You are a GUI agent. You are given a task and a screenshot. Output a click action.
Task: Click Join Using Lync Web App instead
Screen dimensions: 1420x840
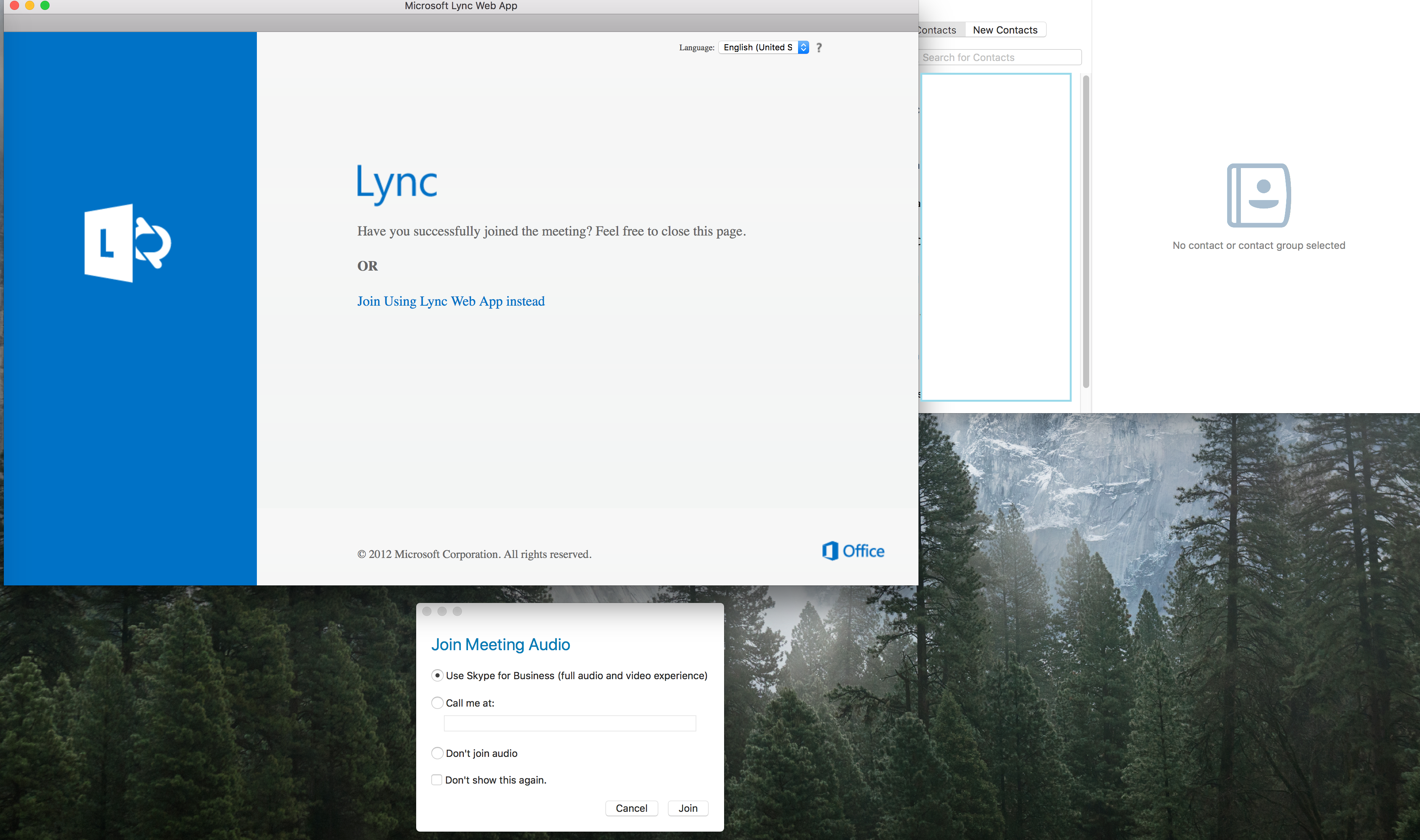tap(450, 301)
